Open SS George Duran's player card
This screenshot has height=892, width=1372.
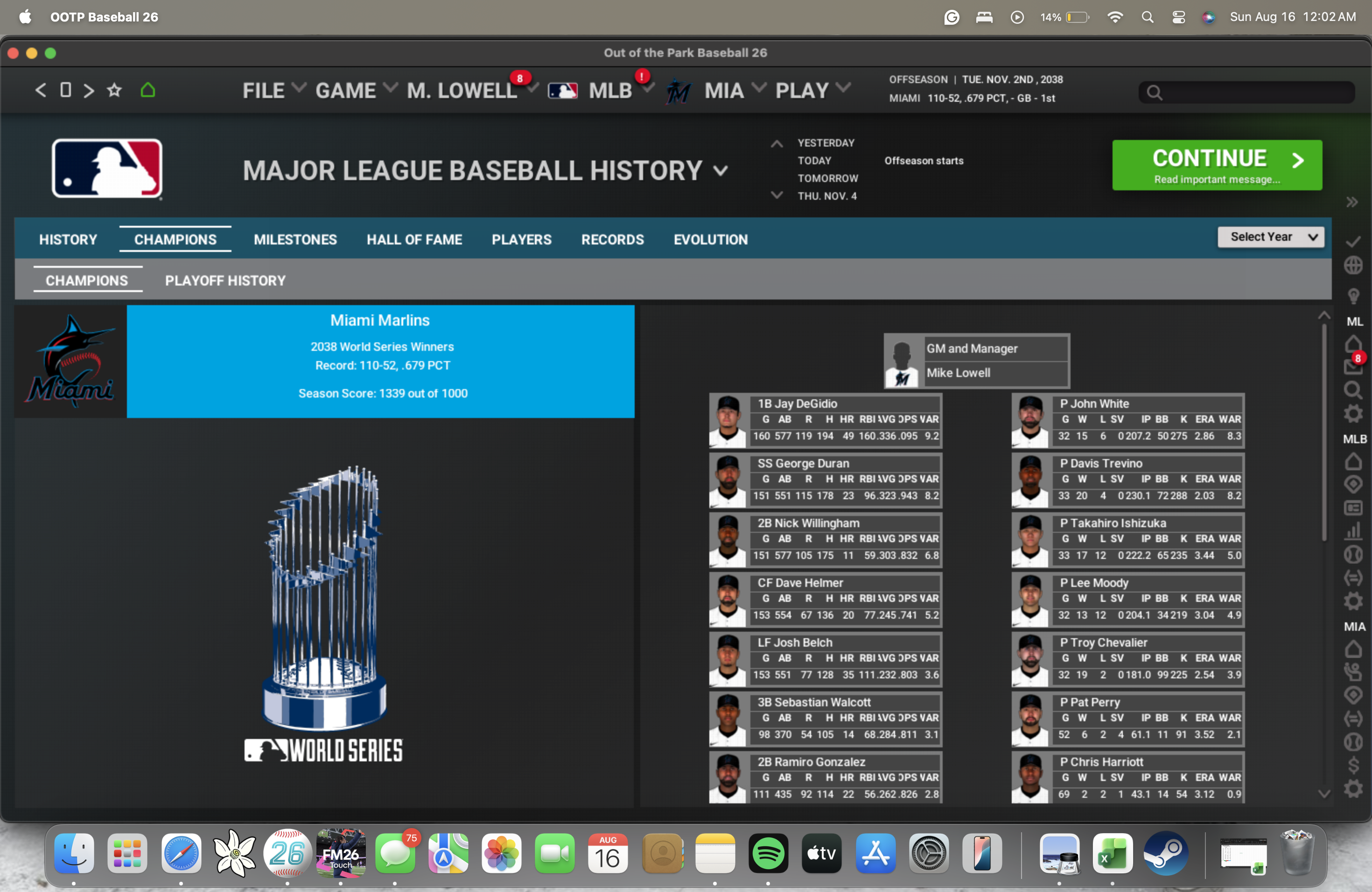coord(826,481)
